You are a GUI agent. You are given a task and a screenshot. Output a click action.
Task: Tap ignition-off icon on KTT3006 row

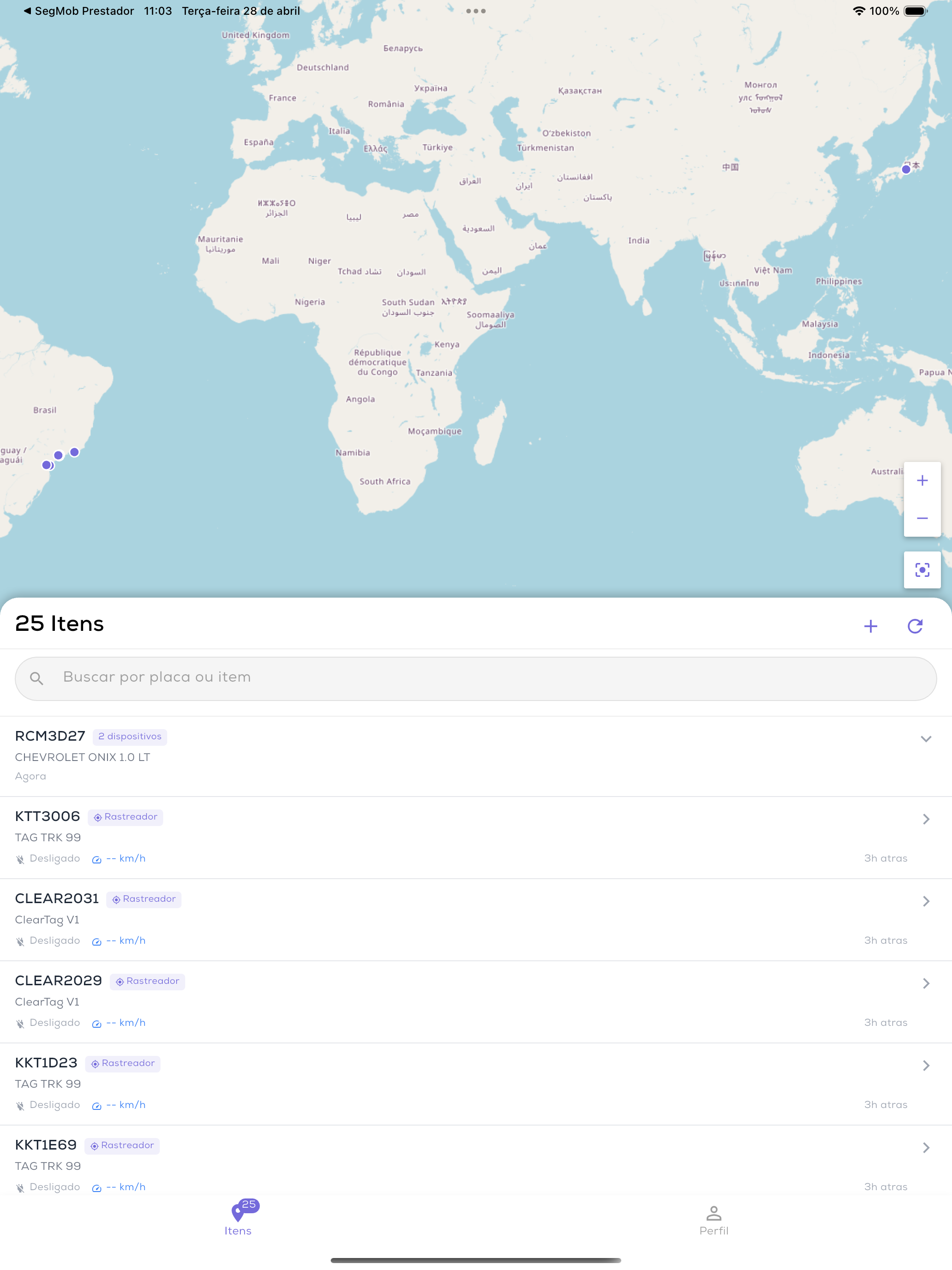pyautogui.click(x=20, y=859)
